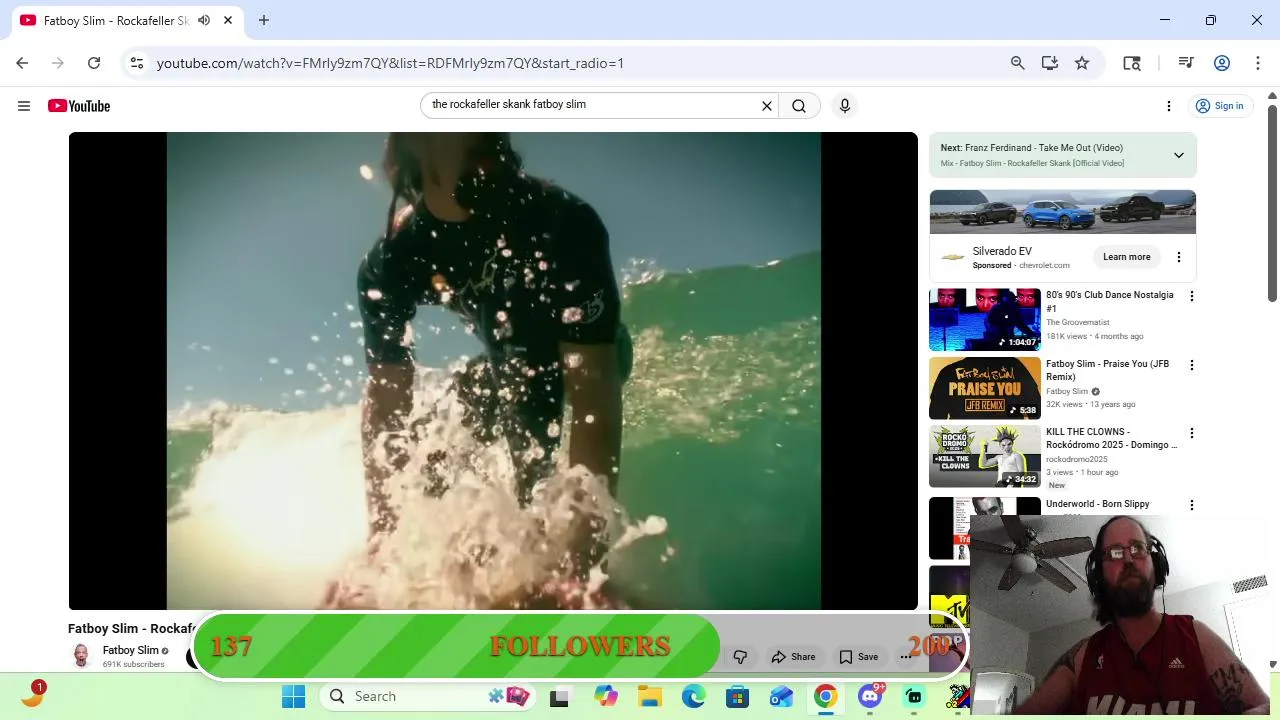
Task: Open Fatboy Slim channel avatar
Action: point(81,656)
